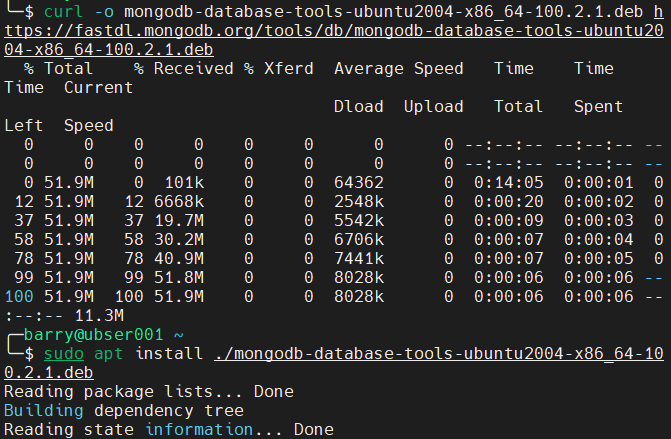The height and width of the screenshot is (439, 671).
Task: Click the curl command word
Action: coord(63,12)
